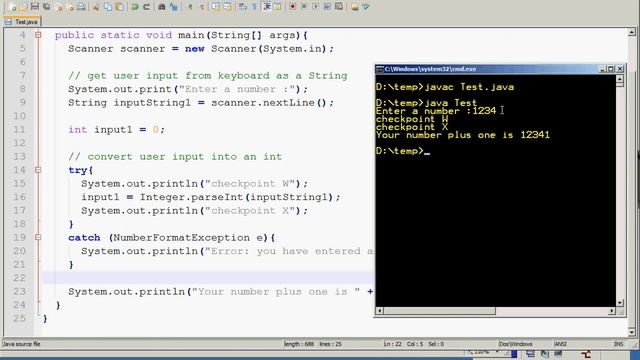Toggle the INS insert mode indicator
640x360 pixels.
tap(618, 344)
